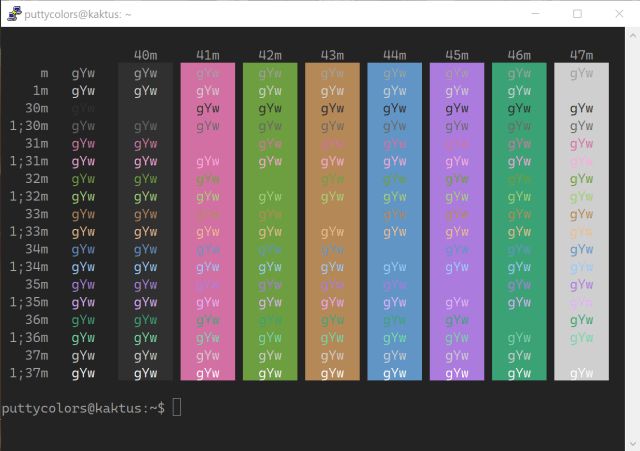Maximize the PuTTY terminal window

tap(577, 14)
